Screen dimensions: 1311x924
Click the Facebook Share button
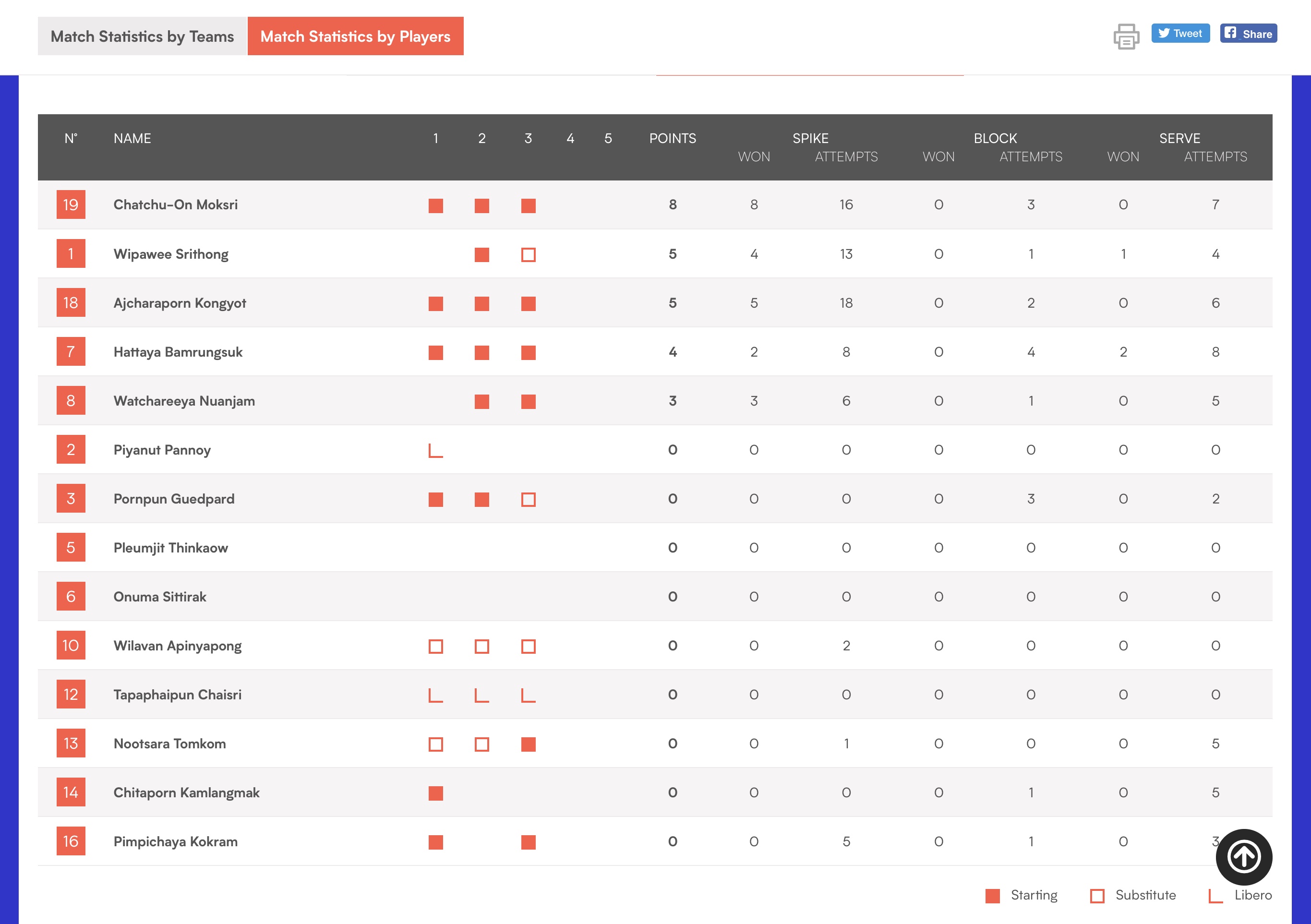(1248, 34)
